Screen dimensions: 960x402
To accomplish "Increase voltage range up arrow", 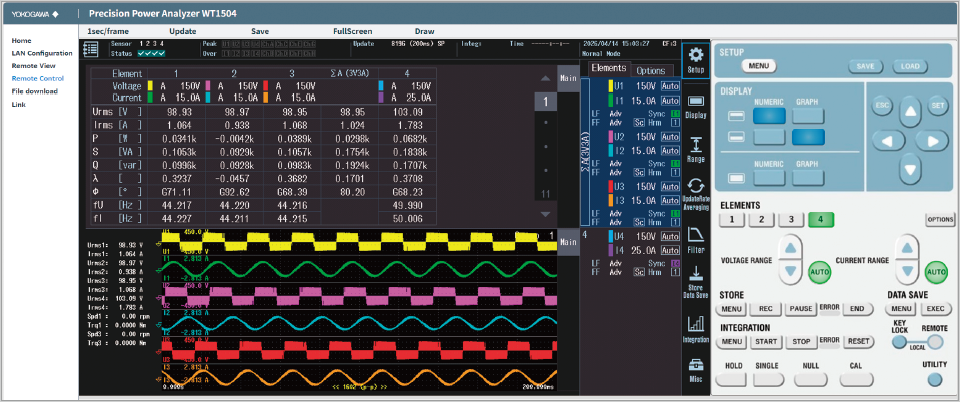I will [790, 248].
